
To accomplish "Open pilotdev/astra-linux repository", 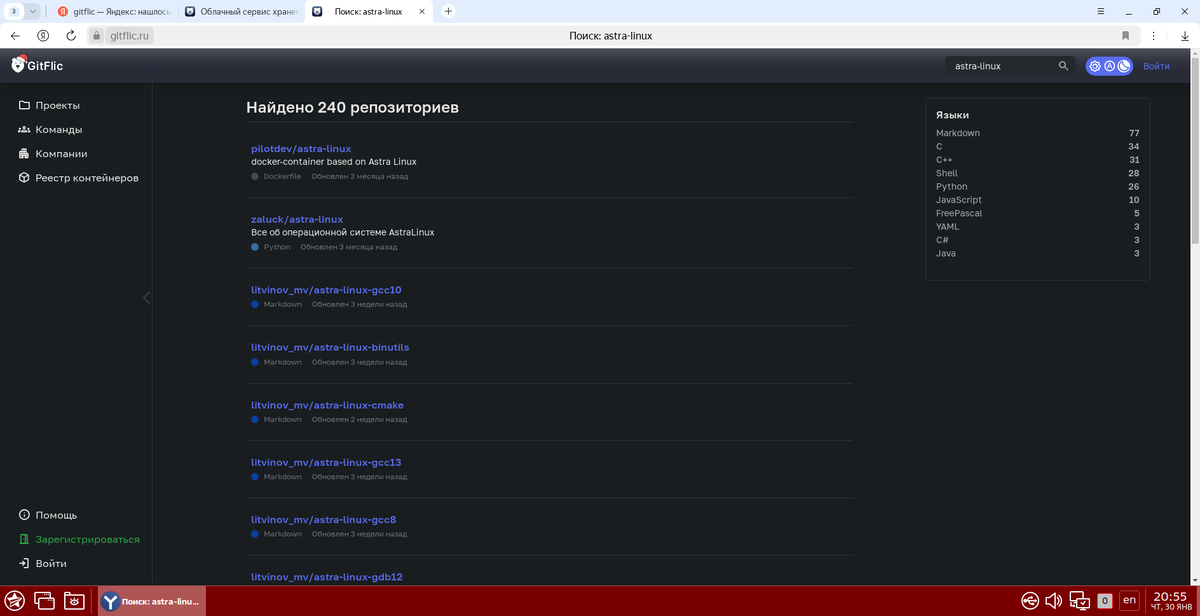I will [301, 148].
